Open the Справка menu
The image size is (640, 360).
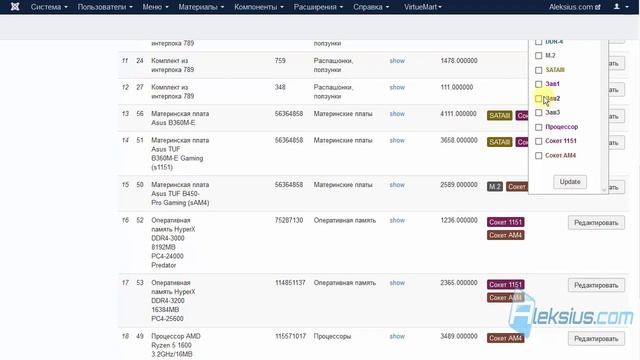pos(371,7)
